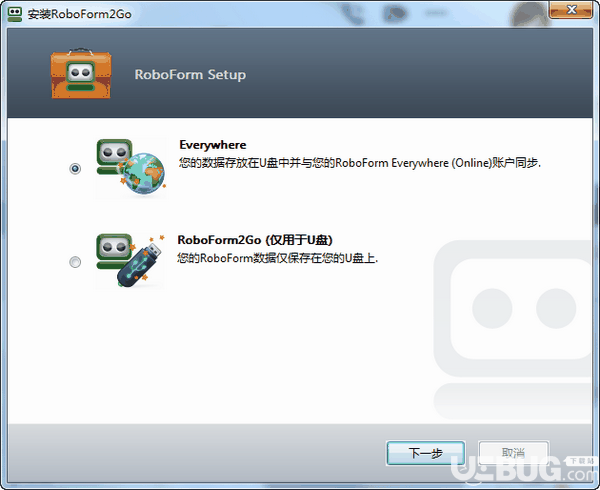Click the RoboForm briefcase logo in header

click(x=81, y=74)
